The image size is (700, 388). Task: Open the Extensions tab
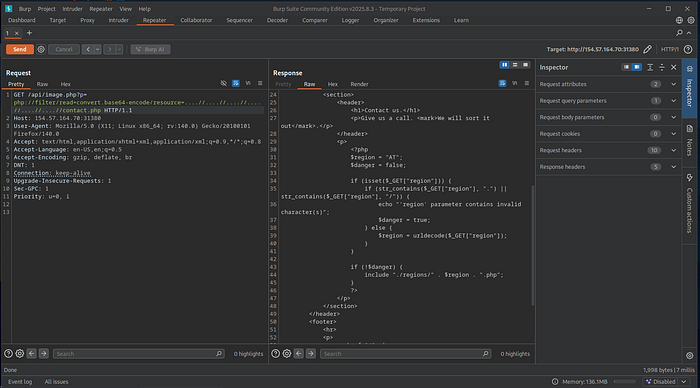pos(426,20)
